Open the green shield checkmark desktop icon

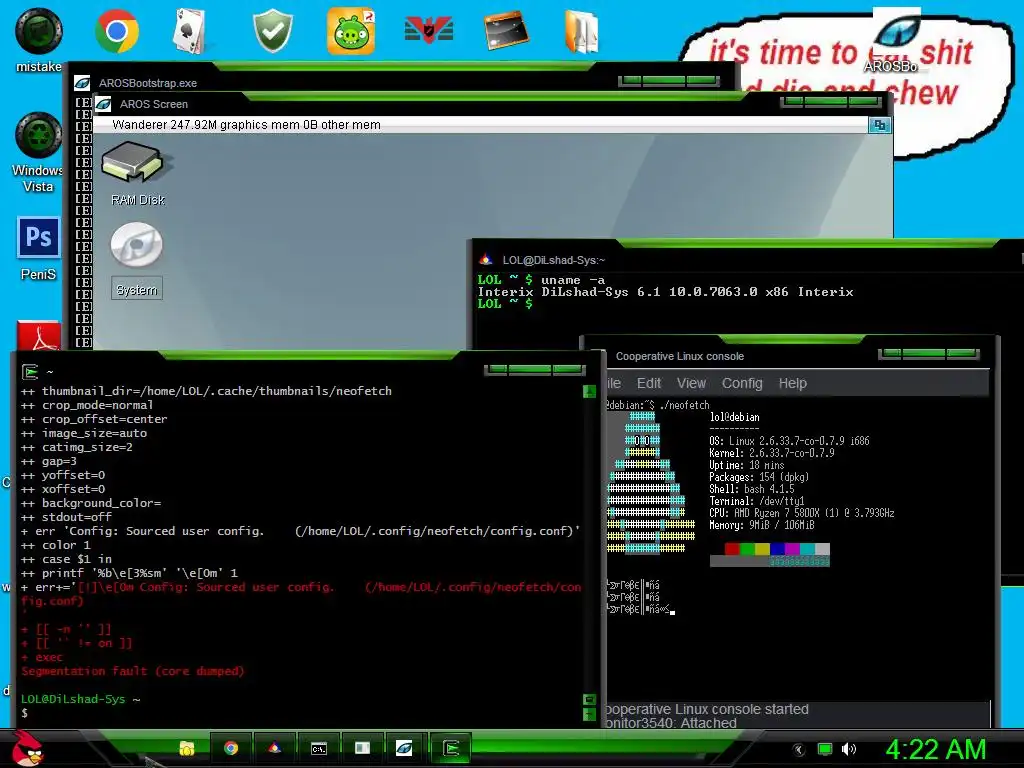point(272,31)
